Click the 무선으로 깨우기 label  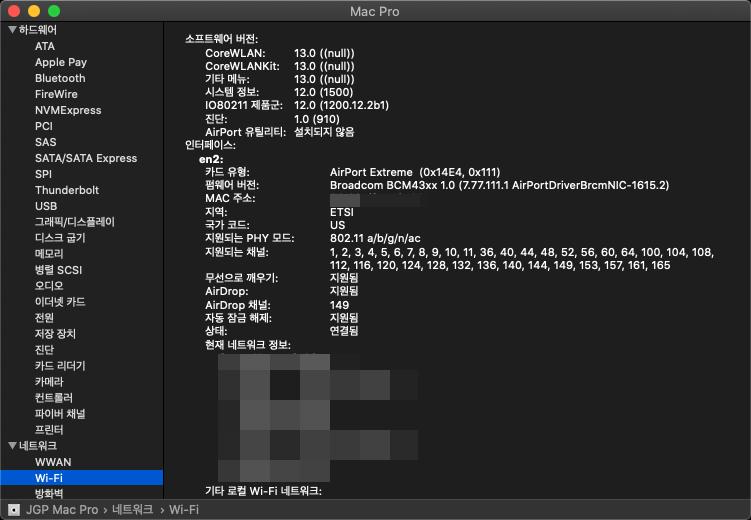pyautogui.click(x=242, y=278)
